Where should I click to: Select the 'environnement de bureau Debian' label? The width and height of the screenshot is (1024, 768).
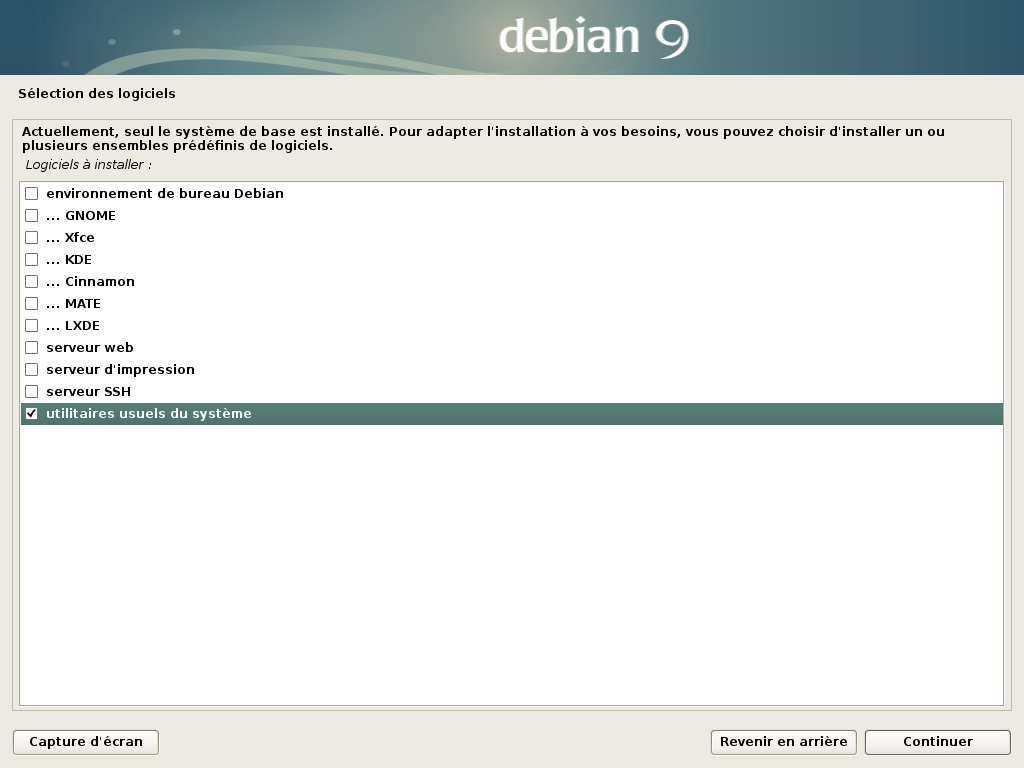coord(165,193)
